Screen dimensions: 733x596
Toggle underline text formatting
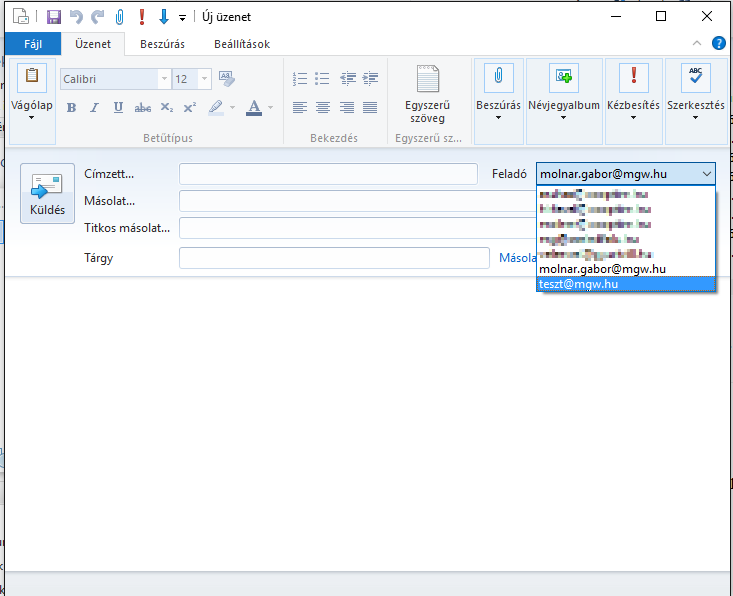pyautogui.click(x=118, y=107)
